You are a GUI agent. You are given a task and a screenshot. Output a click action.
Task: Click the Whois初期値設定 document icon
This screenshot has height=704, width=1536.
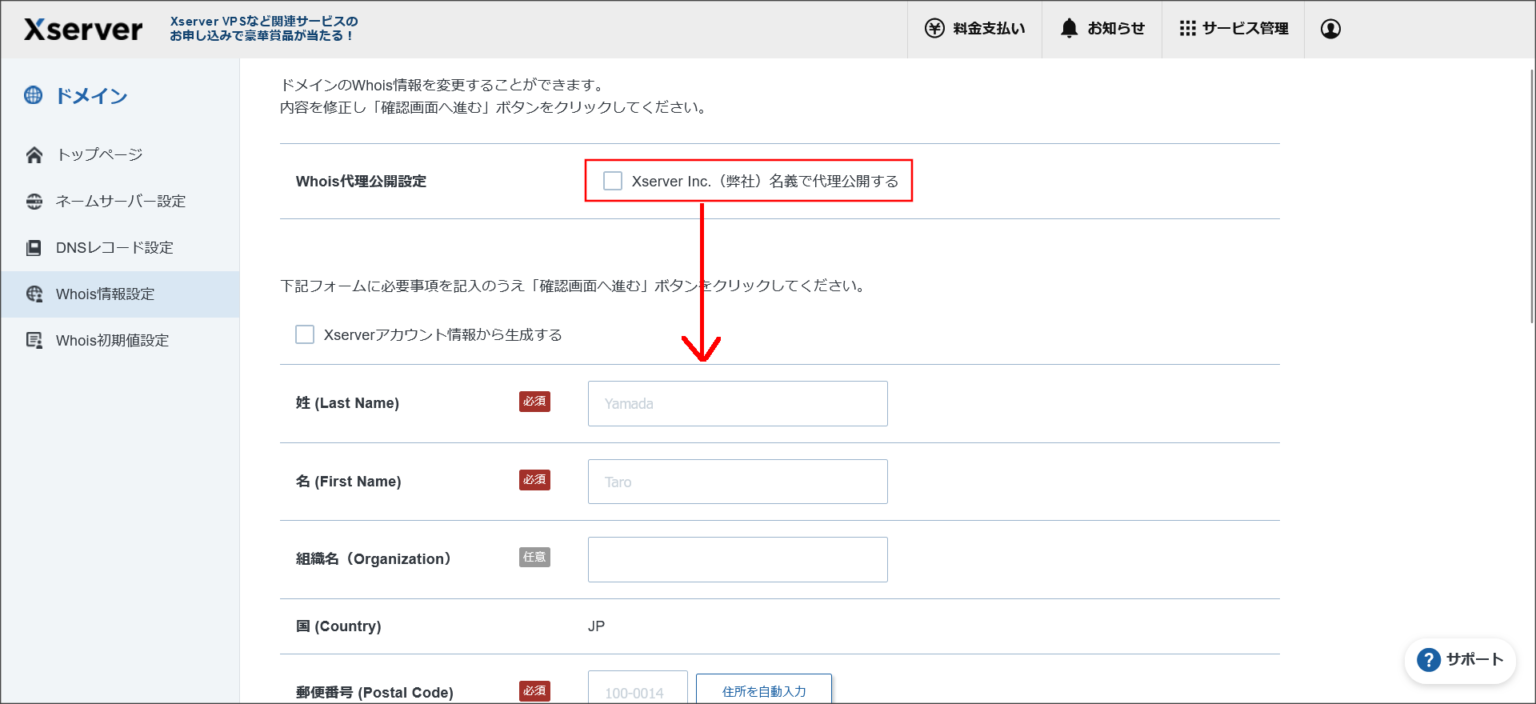35,340
